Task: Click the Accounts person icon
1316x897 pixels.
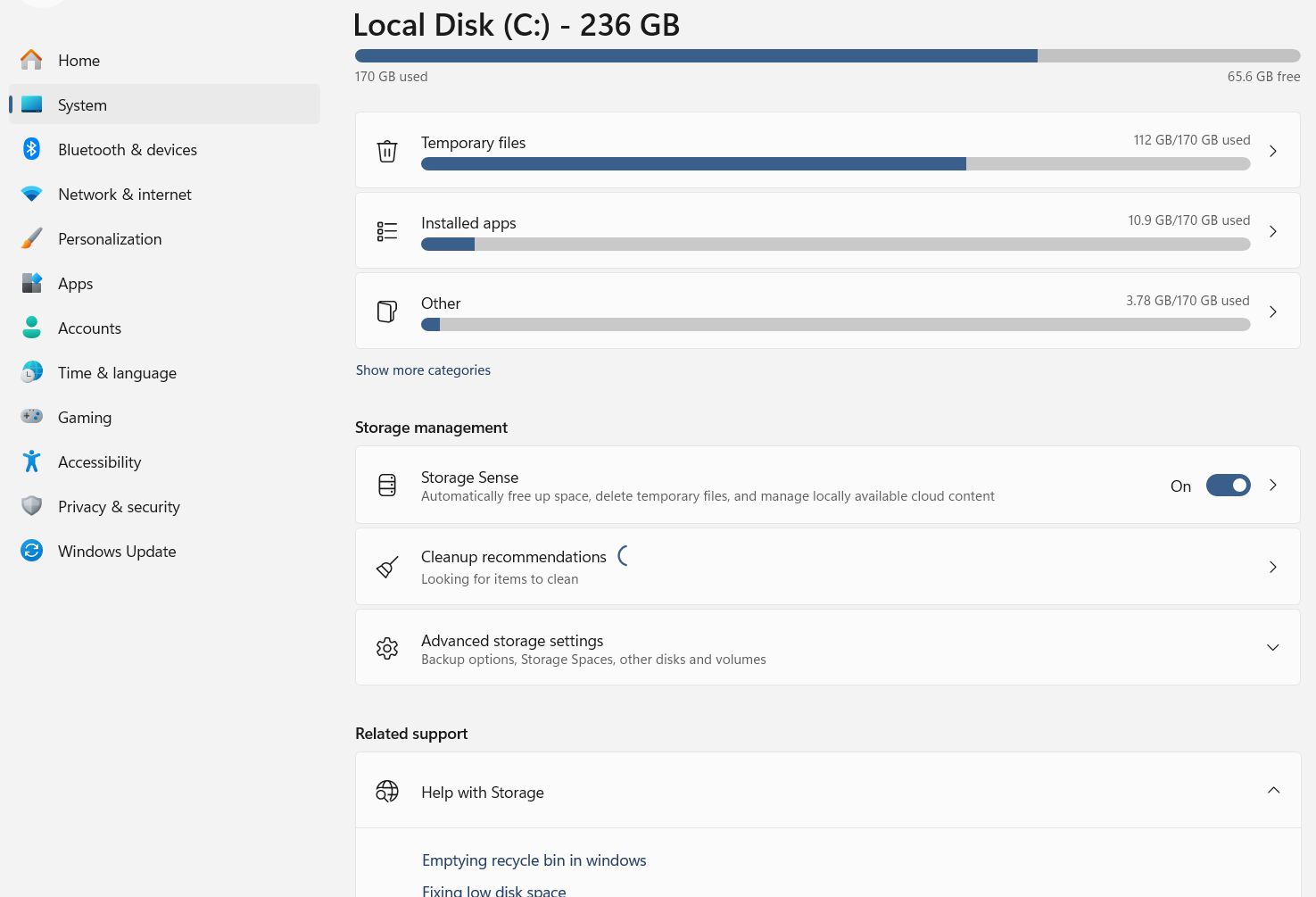Action: (31, 328)
